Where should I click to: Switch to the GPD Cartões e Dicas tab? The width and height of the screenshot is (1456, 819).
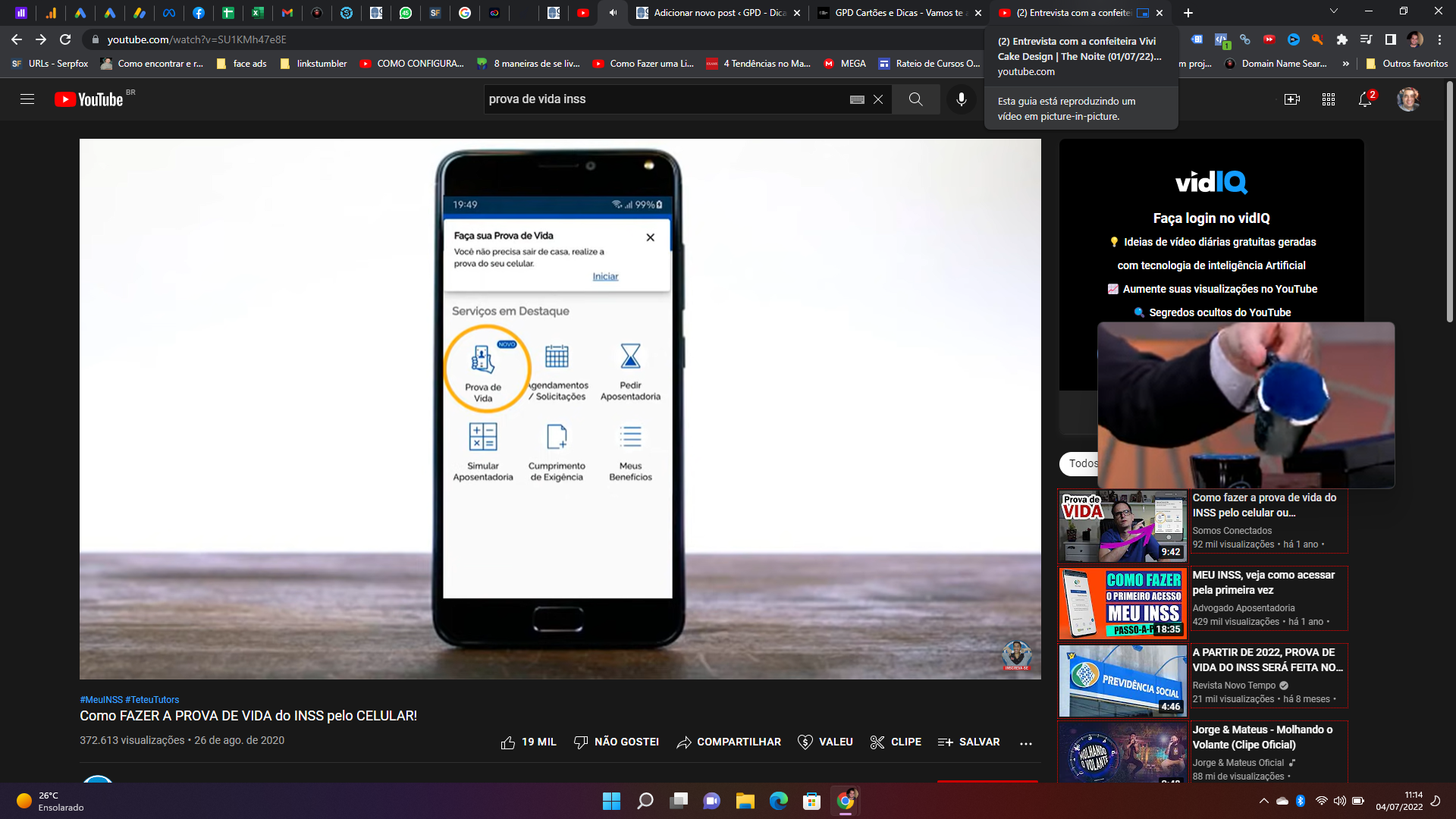click(899, 13)
